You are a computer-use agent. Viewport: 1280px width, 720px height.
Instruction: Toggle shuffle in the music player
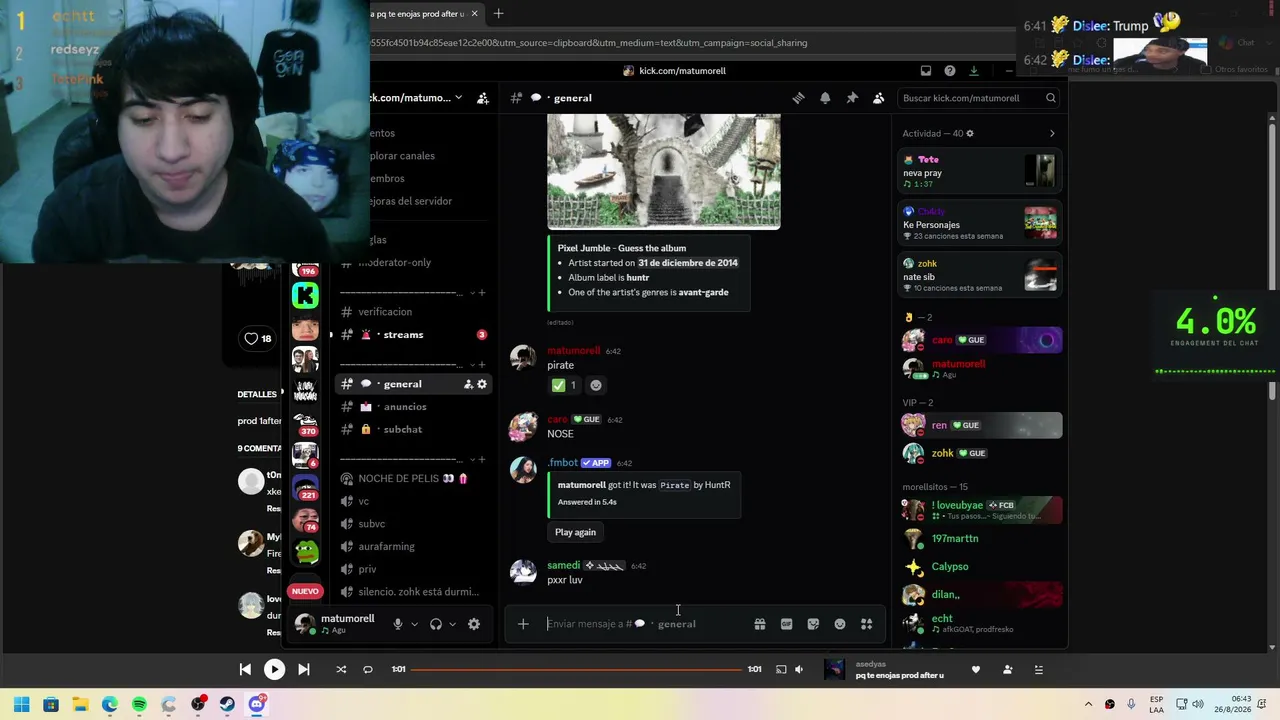click(x=341, y=669)
